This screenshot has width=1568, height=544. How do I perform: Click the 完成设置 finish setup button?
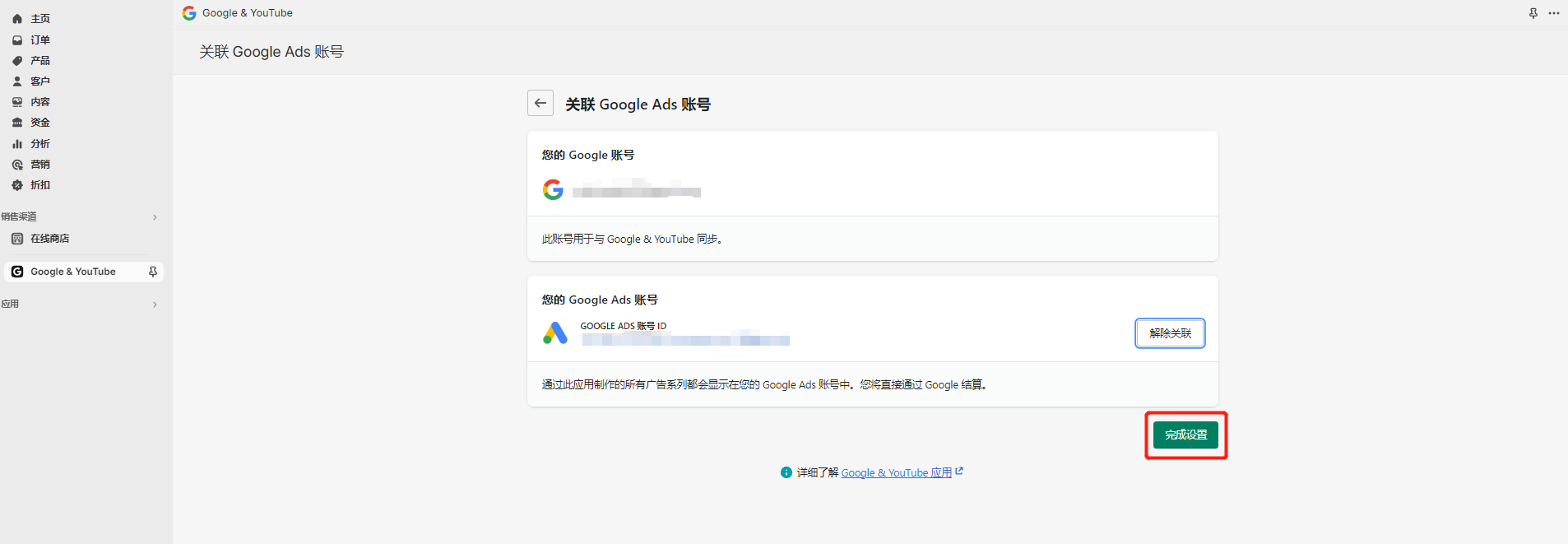(x=1185, y=435)
